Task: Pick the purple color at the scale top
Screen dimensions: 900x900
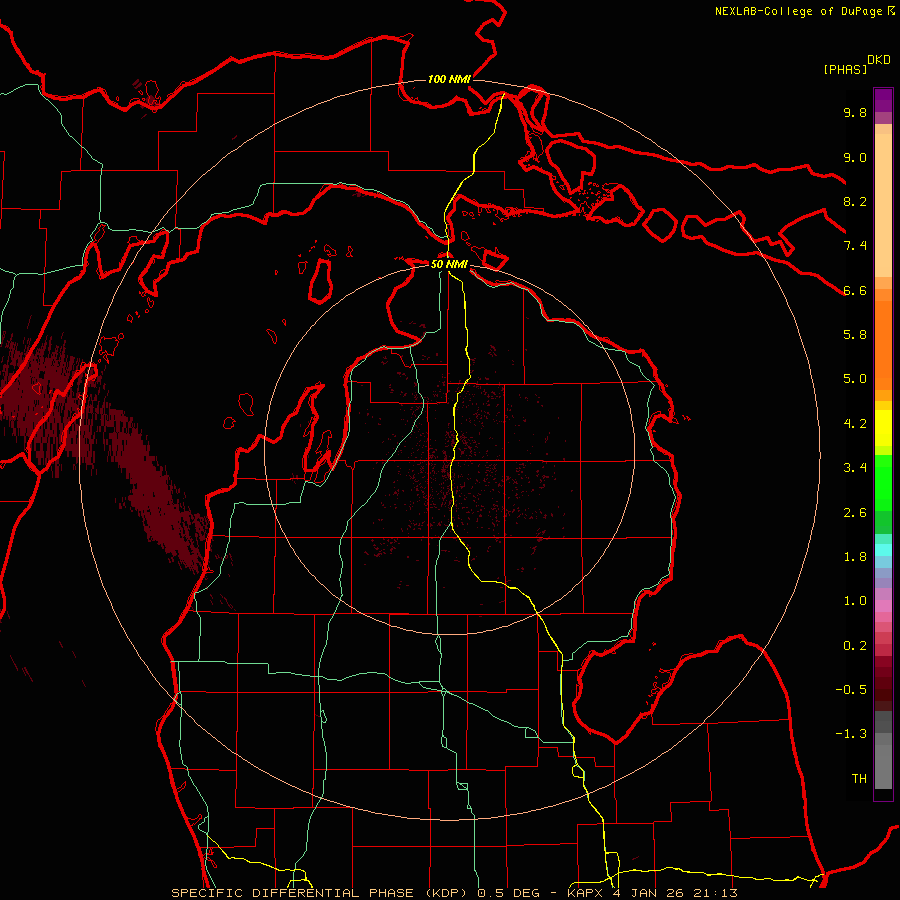Action: tap(883, 100)
